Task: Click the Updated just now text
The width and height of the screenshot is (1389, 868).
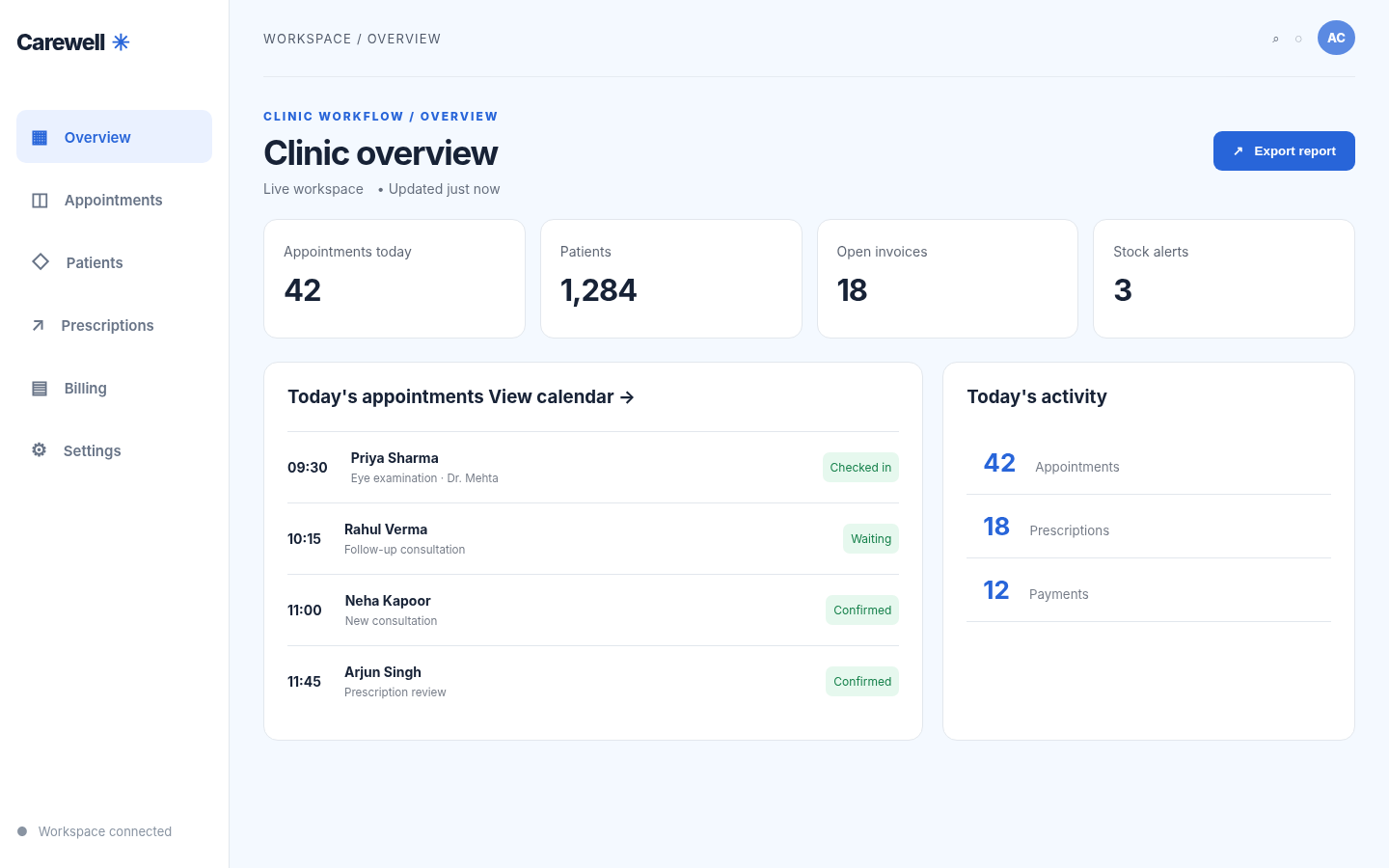Action: click(445, 189)
